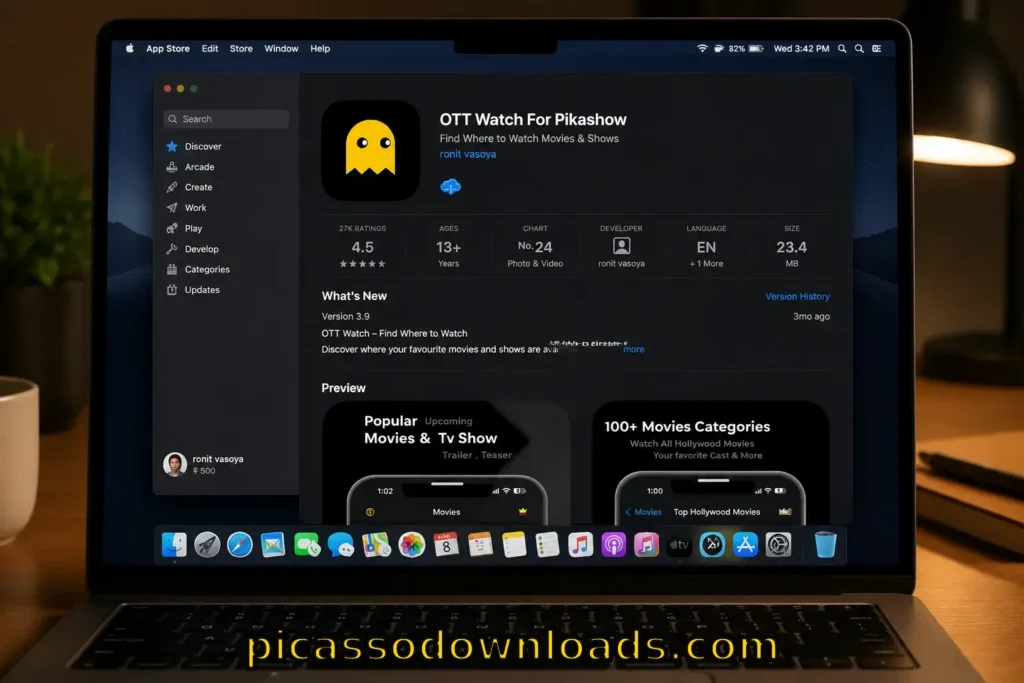The width and height of the screenshot is (1024, 683).
Task: Click ronit vasoya developer link under title
Action: point(468,154)
